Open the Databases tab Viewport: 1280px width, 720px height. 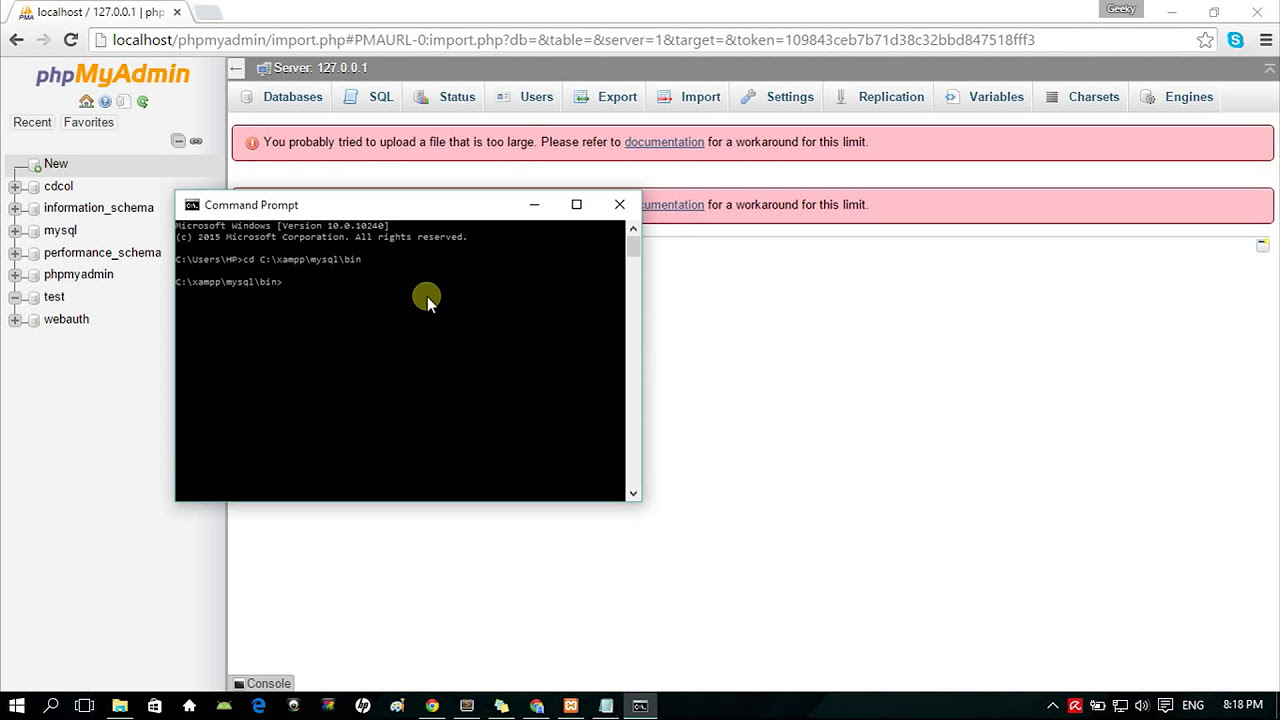[x=281, y=97]
